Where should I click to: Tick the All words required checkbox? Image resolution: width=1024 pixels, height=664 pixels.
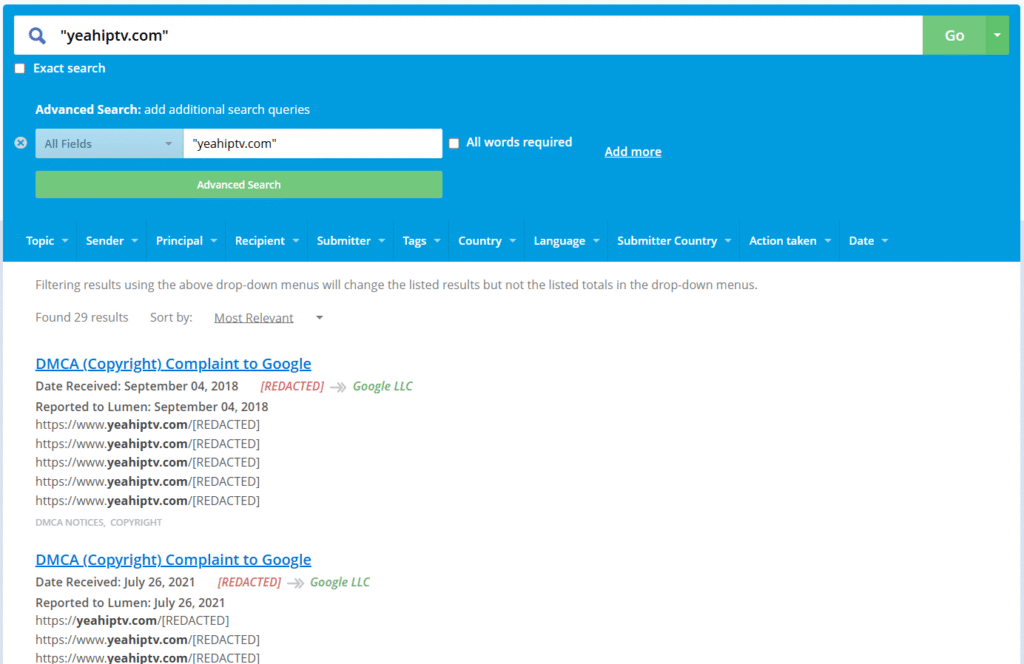(454, 143)
